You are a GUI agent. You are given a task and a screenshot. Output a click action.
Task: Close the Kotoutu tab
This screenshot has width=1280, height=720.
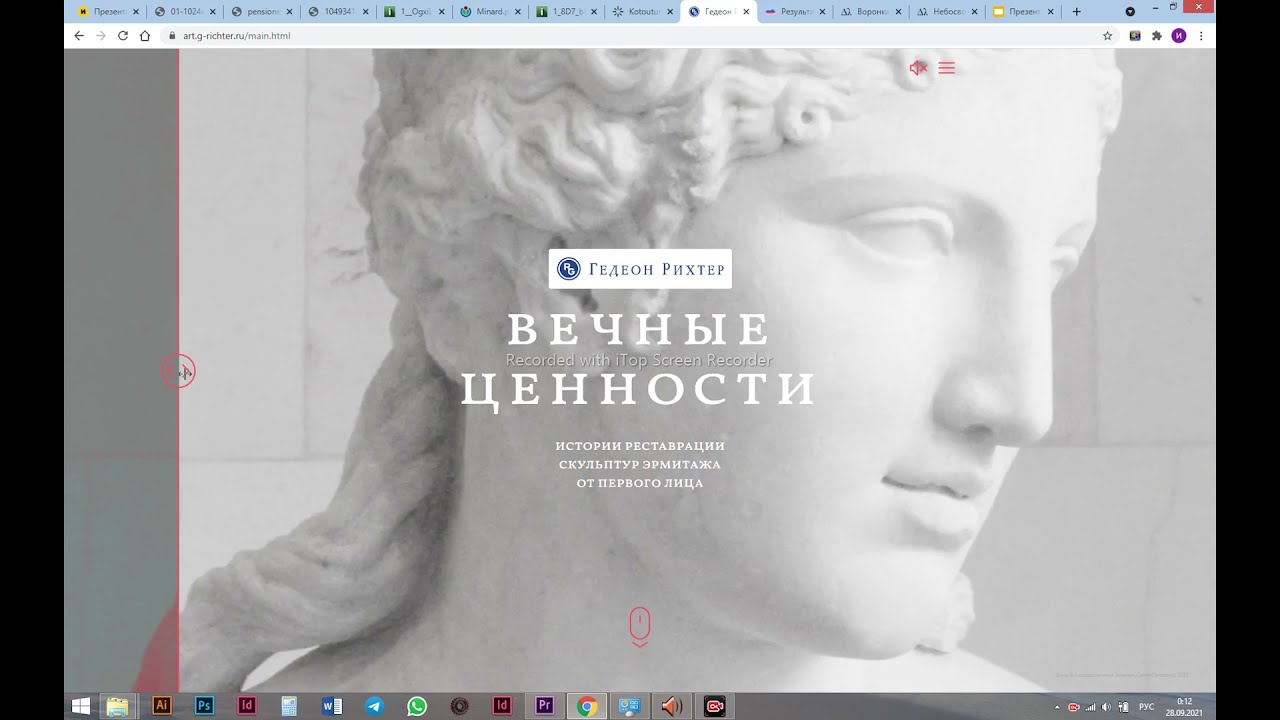670,12
